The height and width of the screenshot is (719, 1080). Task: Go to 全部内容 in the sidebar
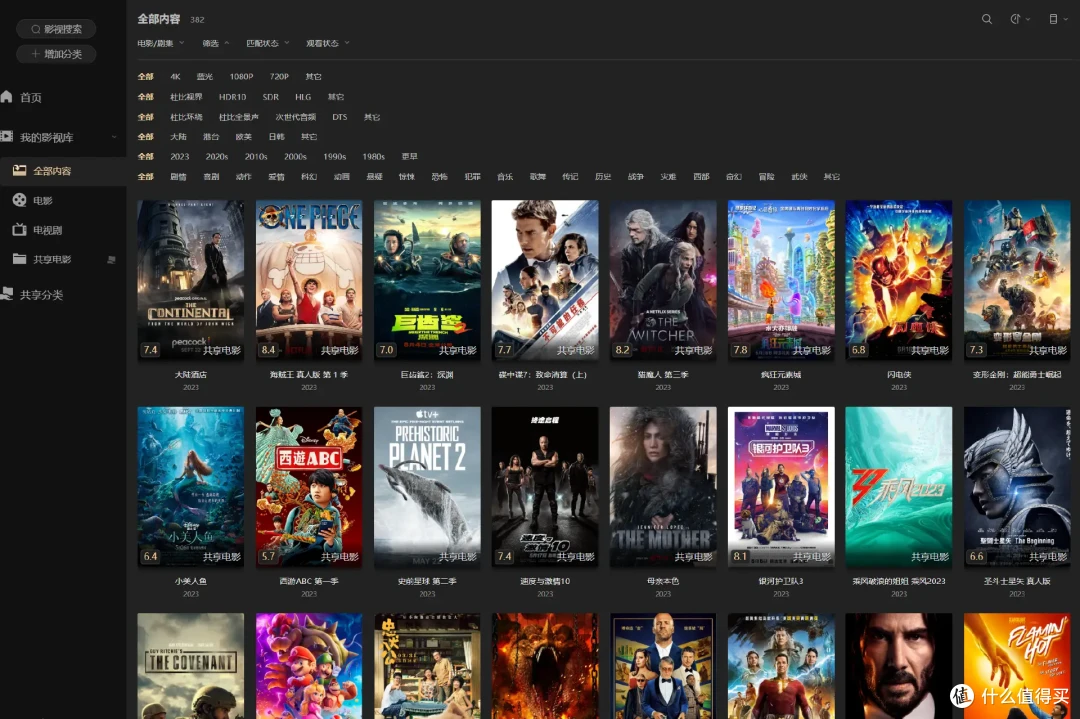(x=52, y=171)
